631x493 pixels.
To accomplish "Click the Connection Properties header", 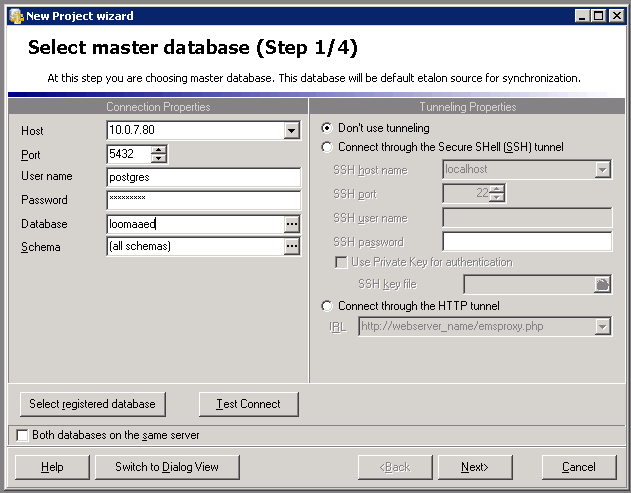I will click(x=158, y=107).
